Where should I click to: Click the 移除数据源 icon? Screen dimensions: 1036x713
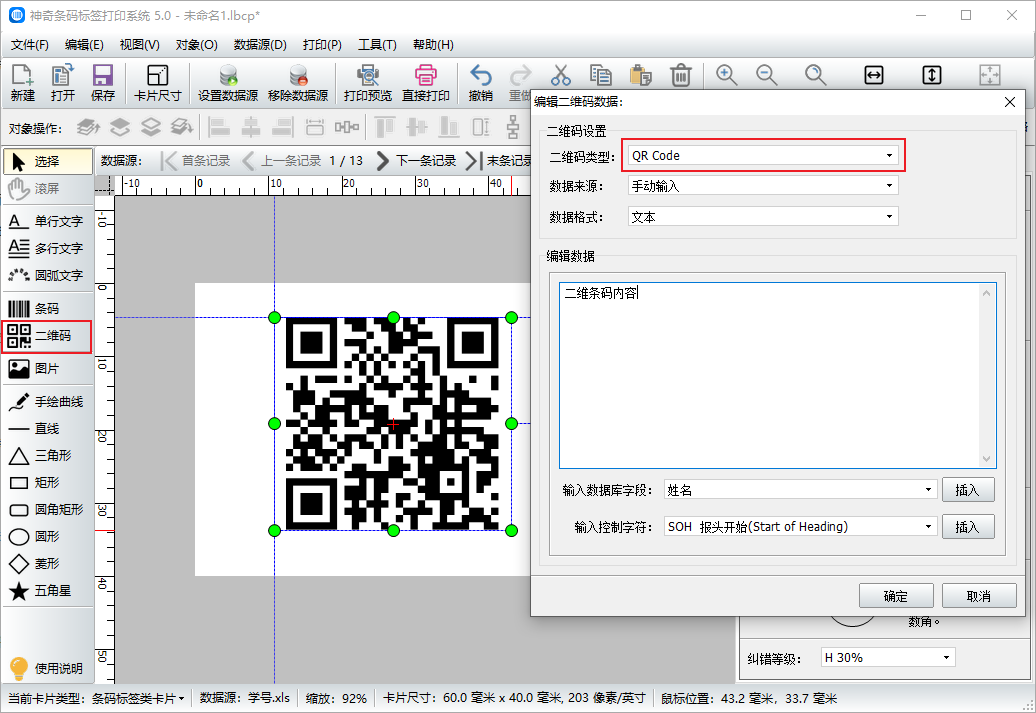click(298, 83)
